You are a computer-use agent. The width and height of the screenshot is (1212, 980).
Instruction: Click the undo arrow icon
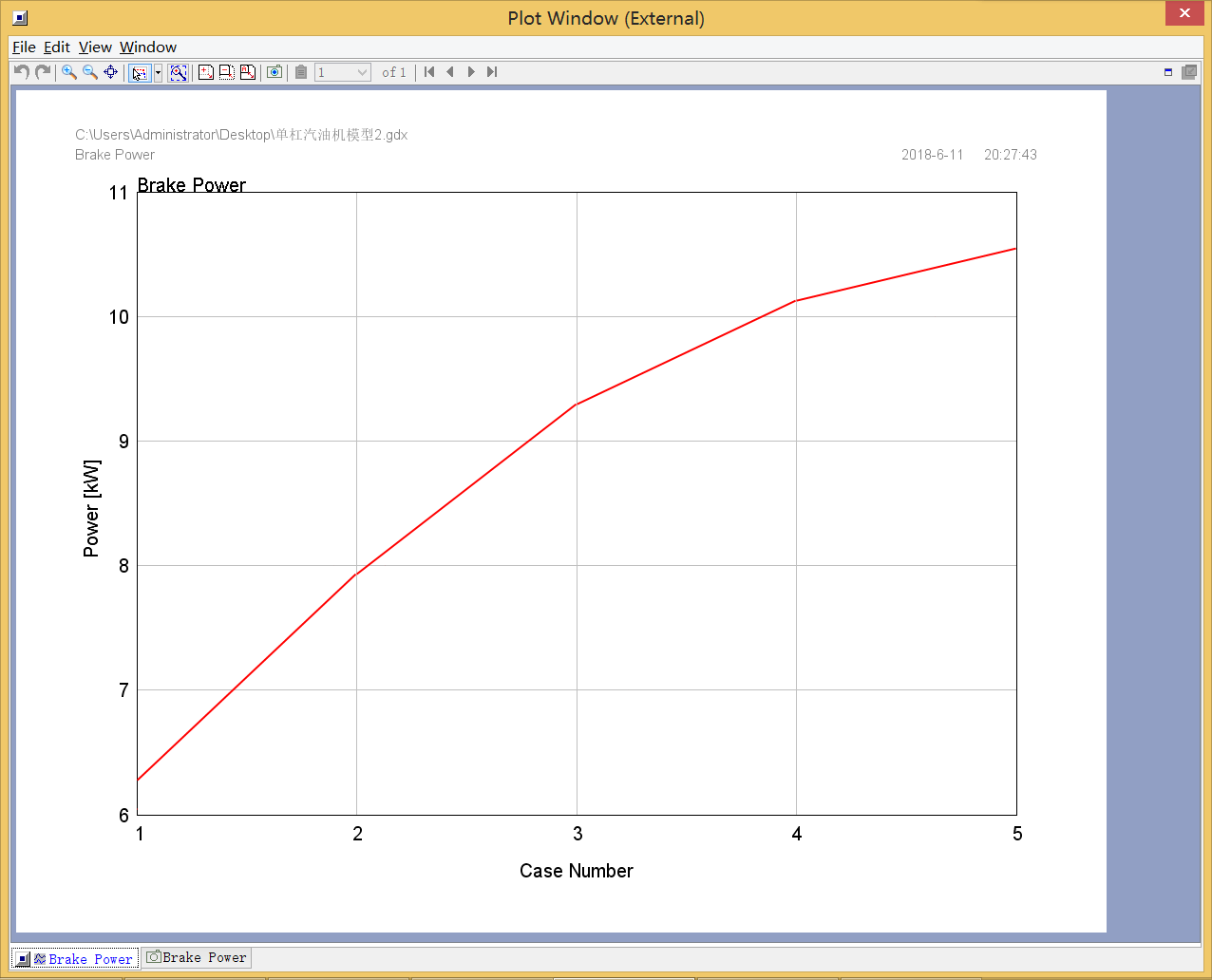coord(22,72)
